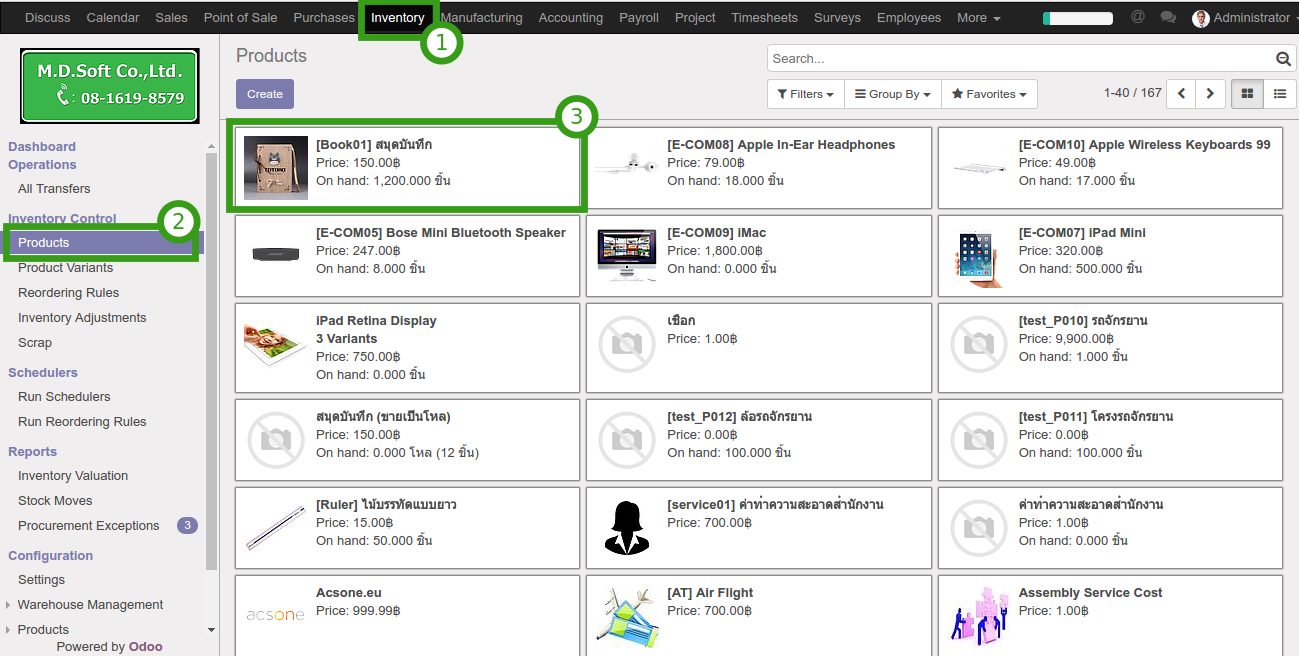The height and width of the screenshot is (656, 1299).
Task: Open the Manufacturing menu
Action: pos(481,18)
